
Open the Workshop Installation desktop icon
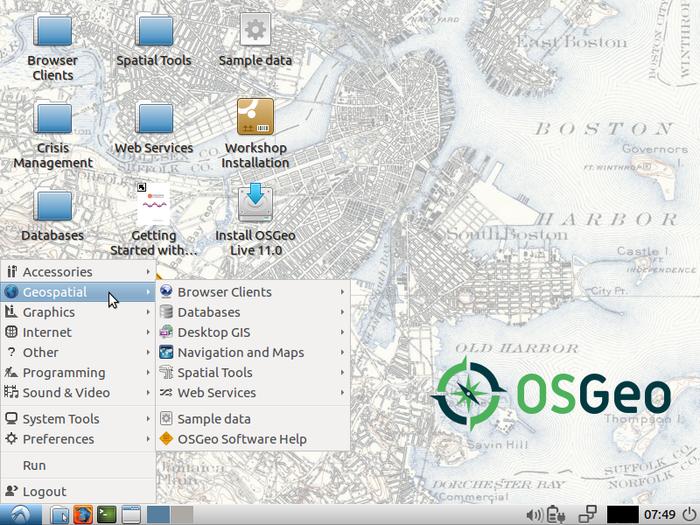(x=255, y=118)
